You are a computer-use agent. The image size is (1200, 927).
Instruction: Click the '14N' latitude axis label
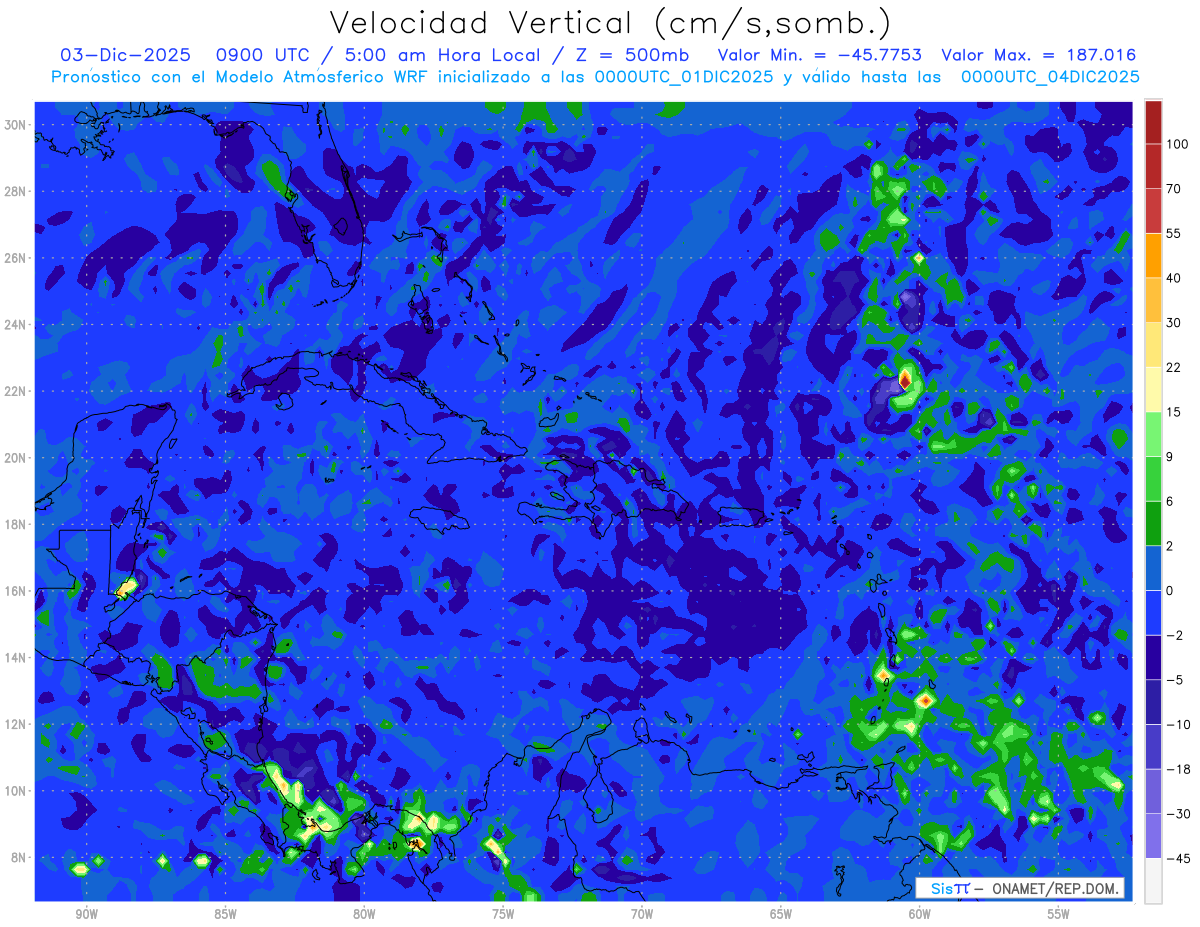[x=17, y=657]
